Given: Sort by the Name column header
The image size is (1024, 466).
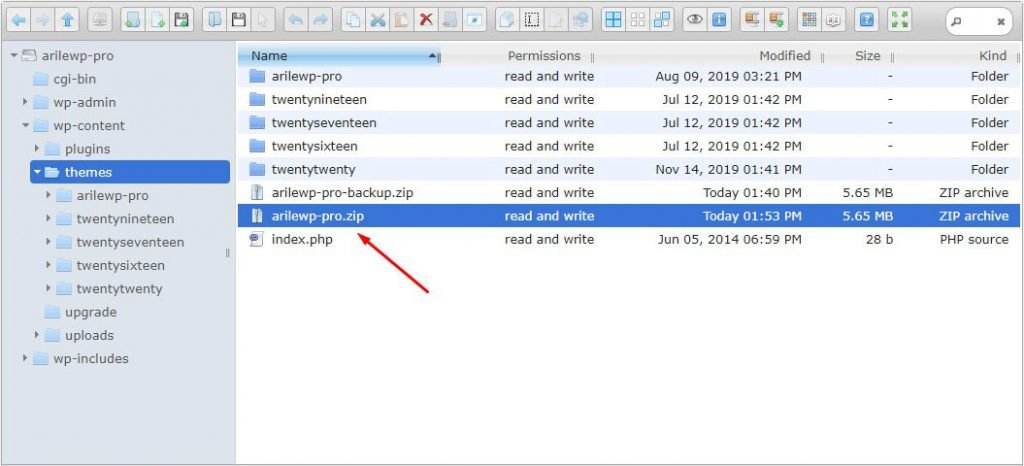Looking at the screenshot, I should 339,56.
